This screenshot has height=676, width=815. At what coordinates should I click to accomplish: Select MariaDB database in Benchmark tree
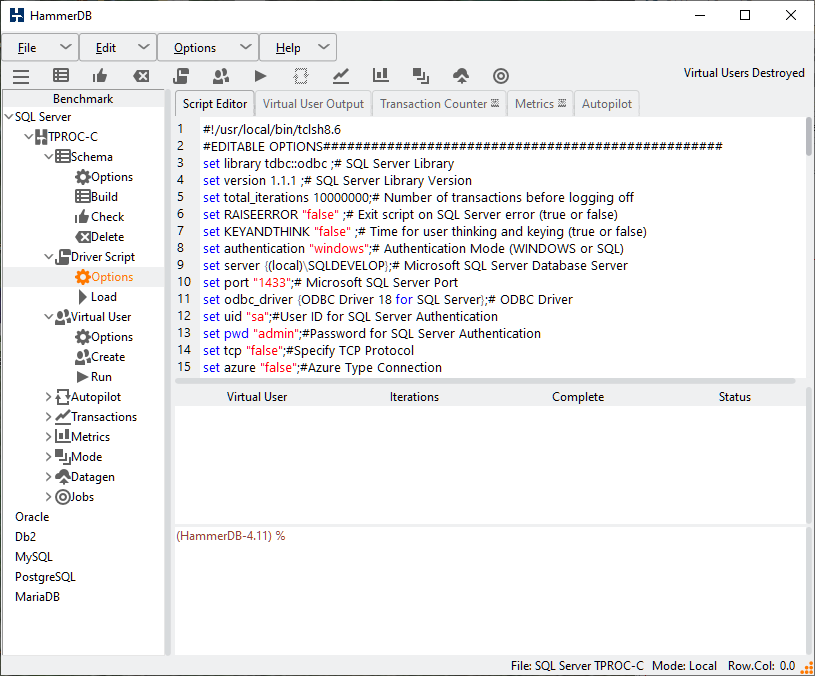tap(37, 597)
